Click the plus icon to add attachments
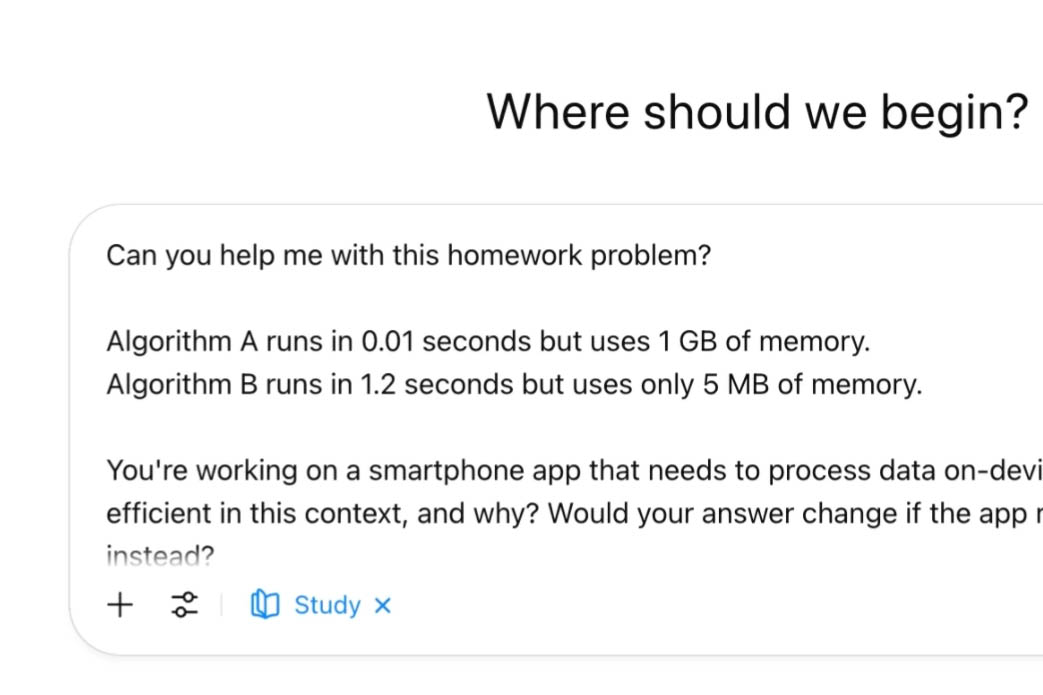The width and height of the screenshot is (1043, 695). pyautogui.click(x=120, y=605)
